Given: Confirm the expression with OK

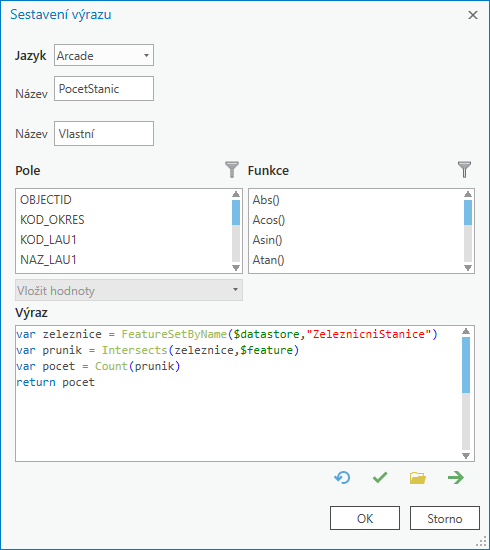Looking at the screenshot, I should (365, 518).
